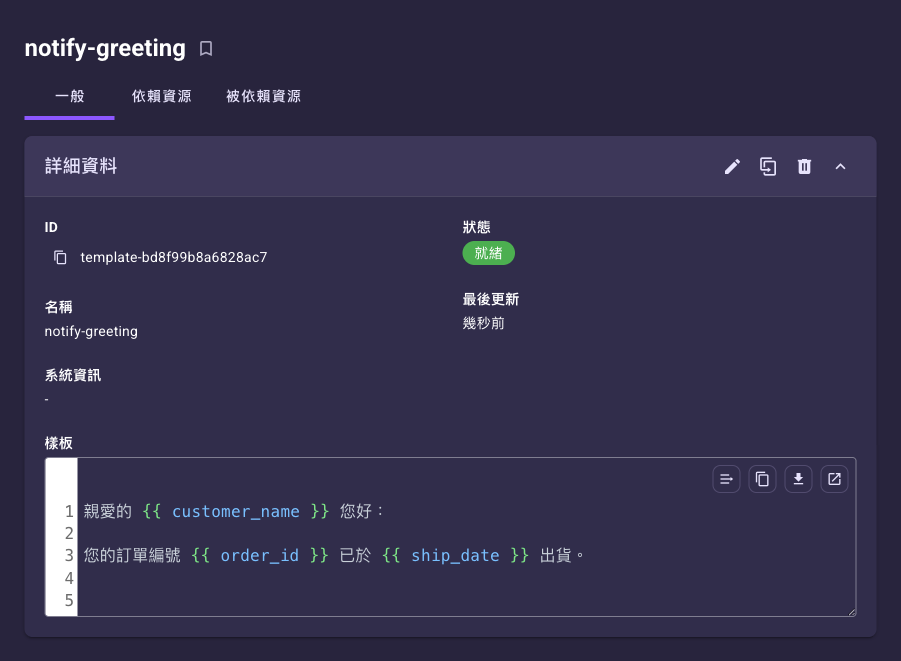Copy the template ID with copy icon
The width and height of the screenshot is (901, 661).
coord(60,258)
